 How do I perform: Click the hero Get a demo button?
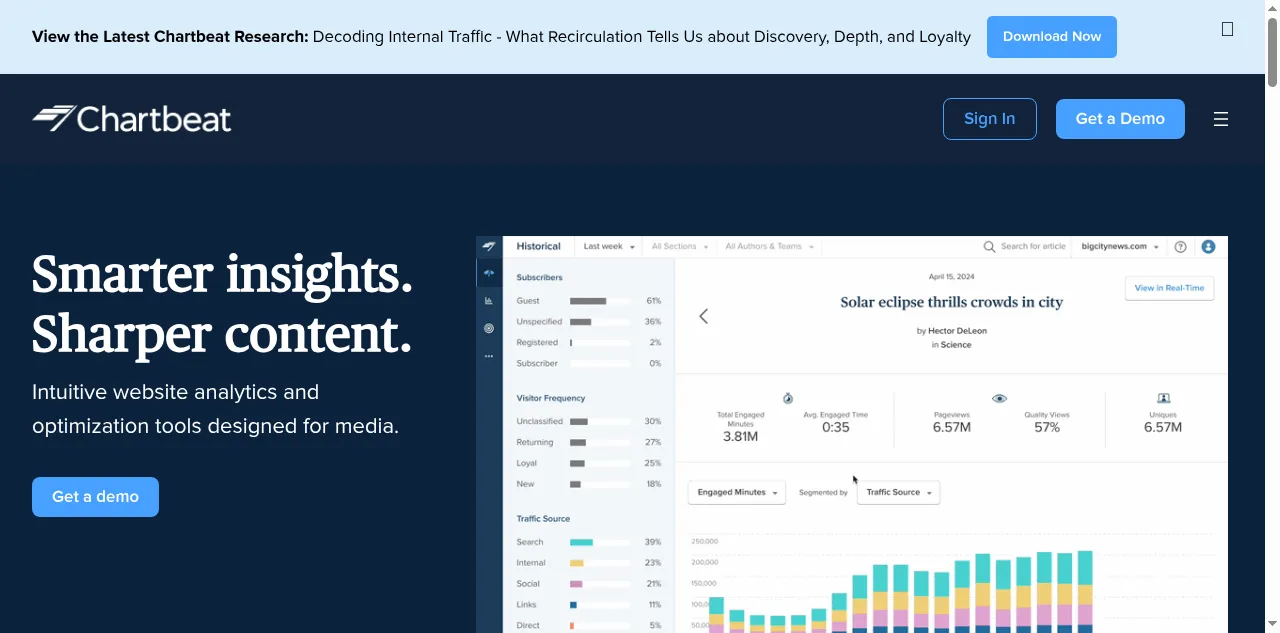coord(95,497)
